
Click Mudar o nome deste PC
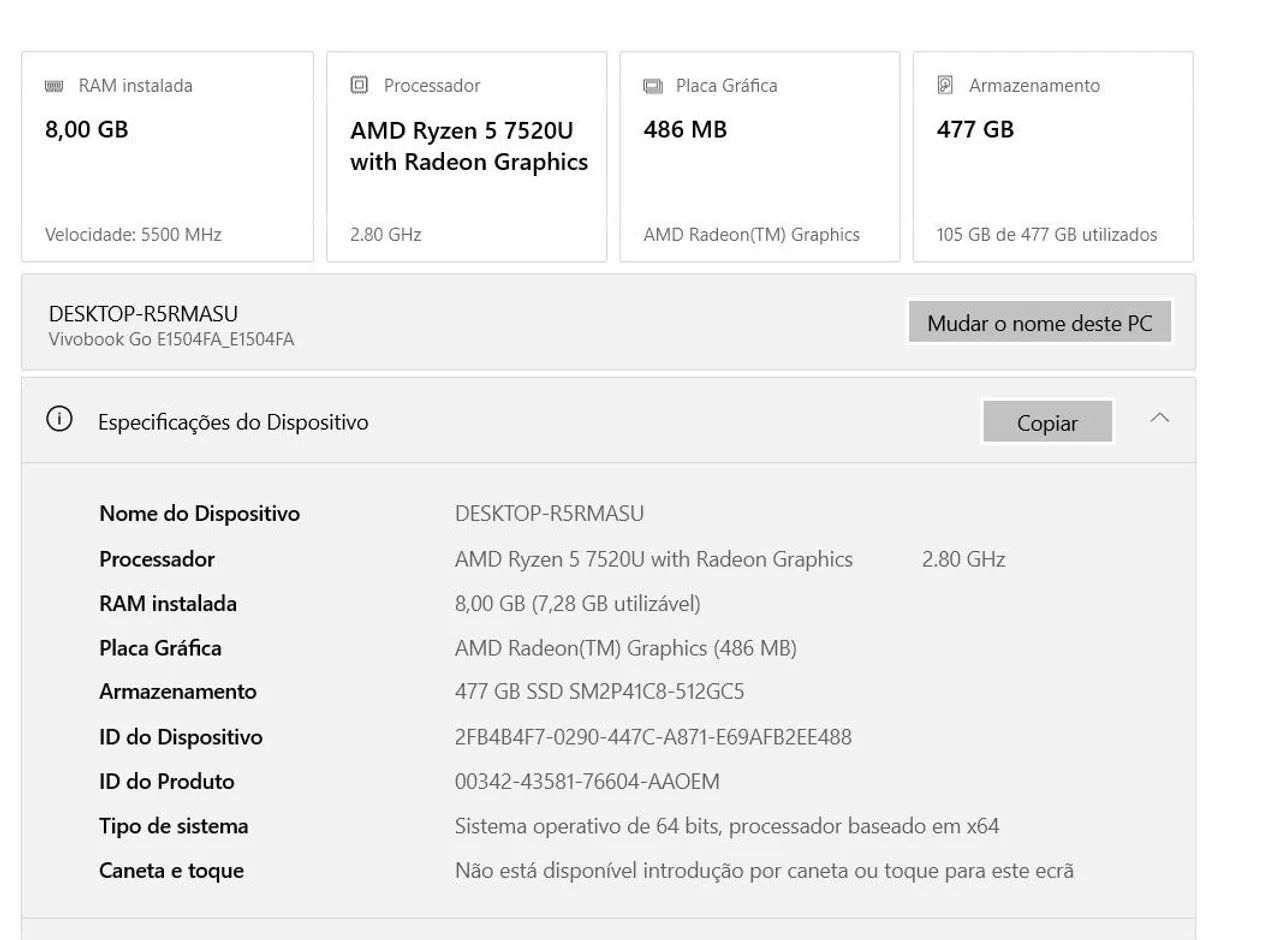point(1040,323)
